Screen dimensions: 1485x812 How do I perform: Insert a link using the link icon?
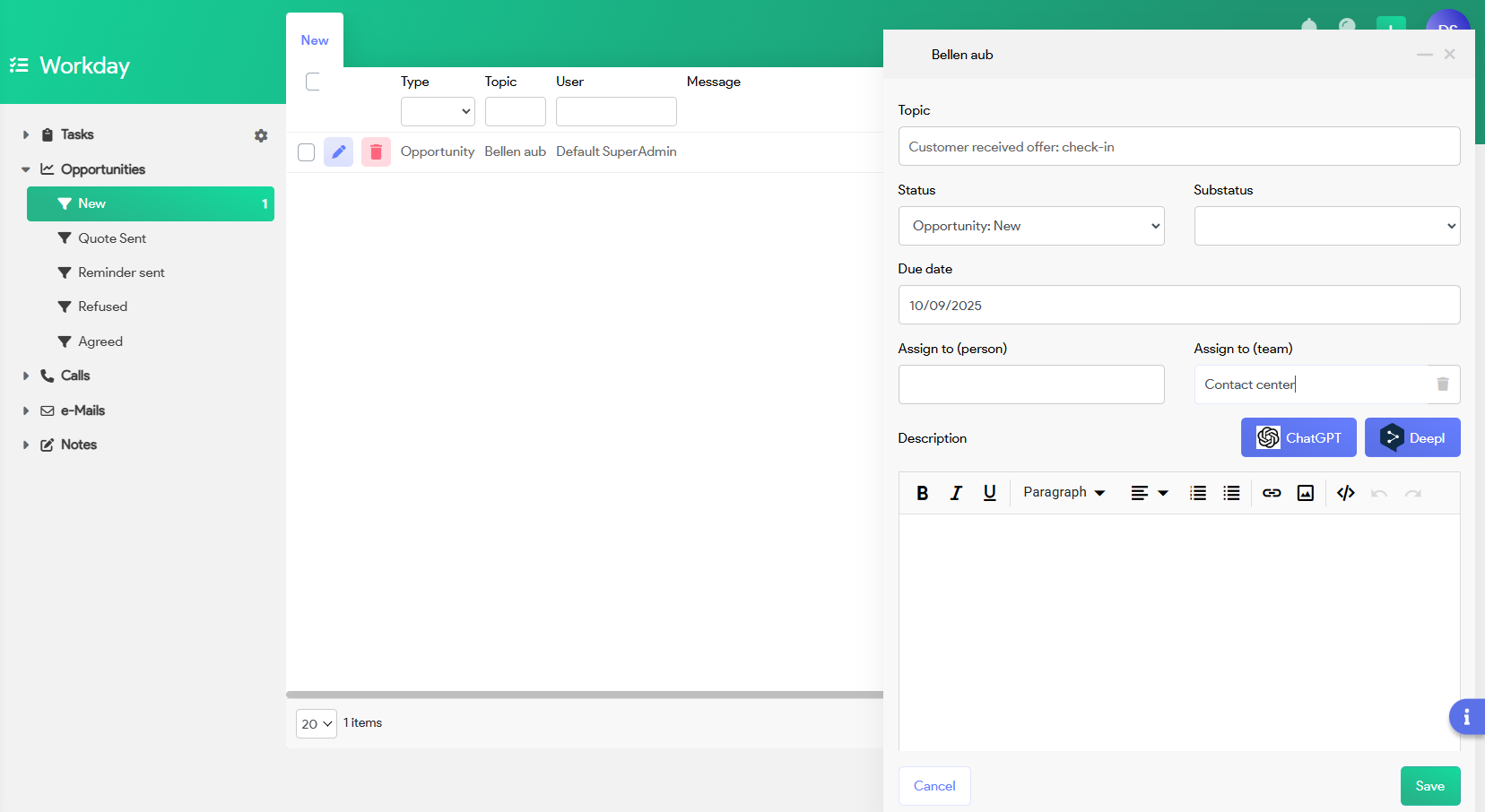click(1272, 493)
